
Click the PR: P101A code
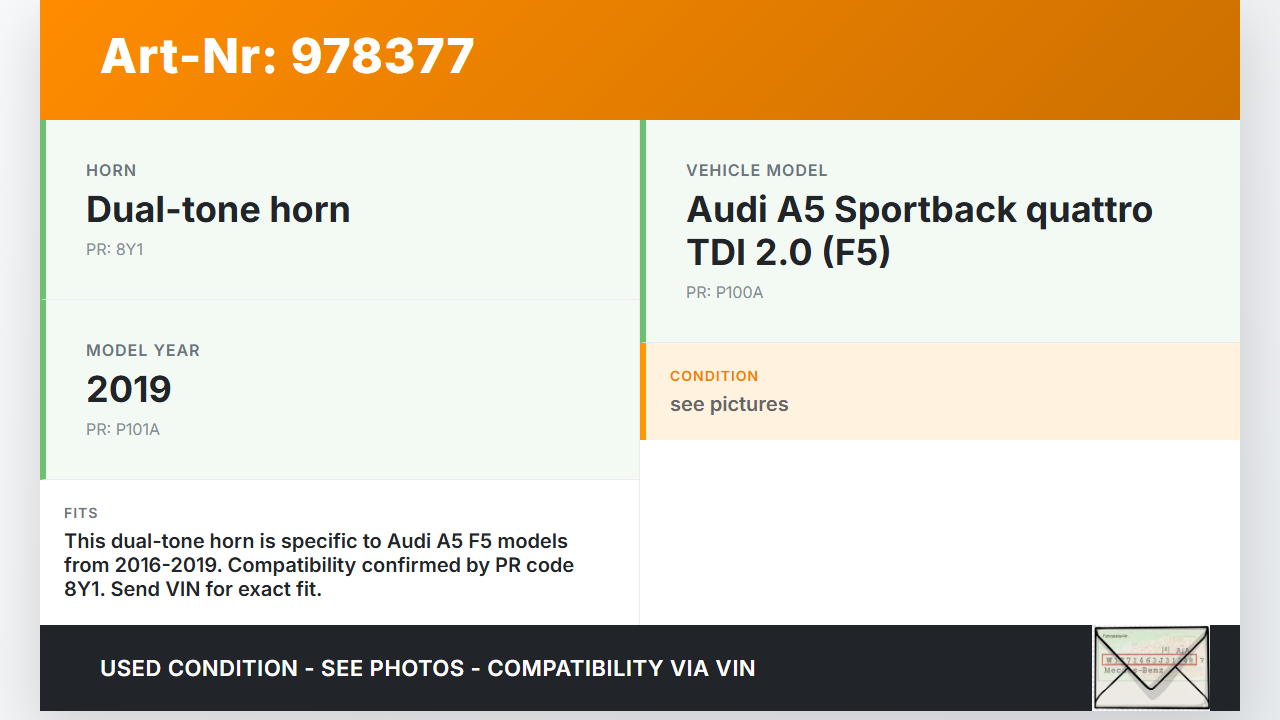pos(123,429)
